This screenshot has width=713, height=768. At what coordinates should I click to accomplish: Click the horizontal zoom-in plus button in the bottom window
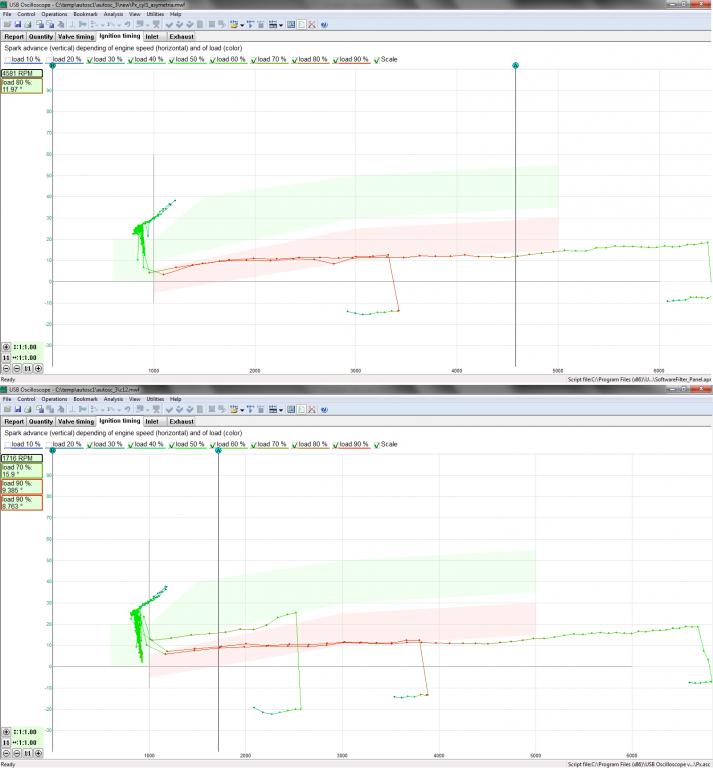(x=38, y=753)
